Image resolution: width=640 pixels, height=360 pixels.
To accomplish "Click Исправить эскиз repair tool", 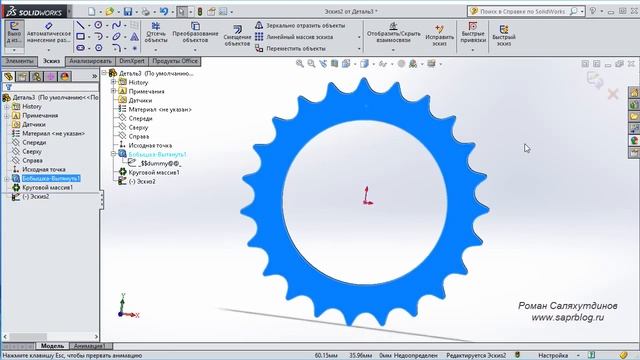I will pyautogui.click(x=439, y=35).
